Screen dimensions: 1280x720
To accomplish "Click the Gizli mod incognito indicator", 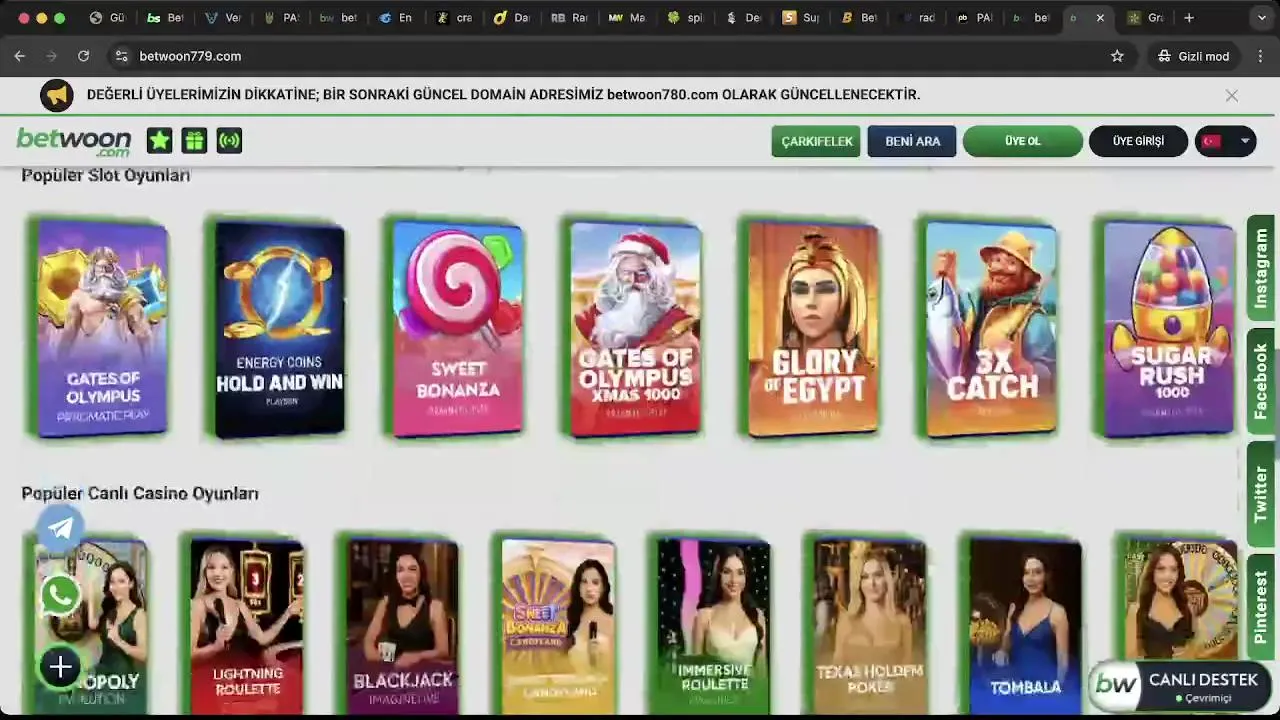I will coord(1193,56).
